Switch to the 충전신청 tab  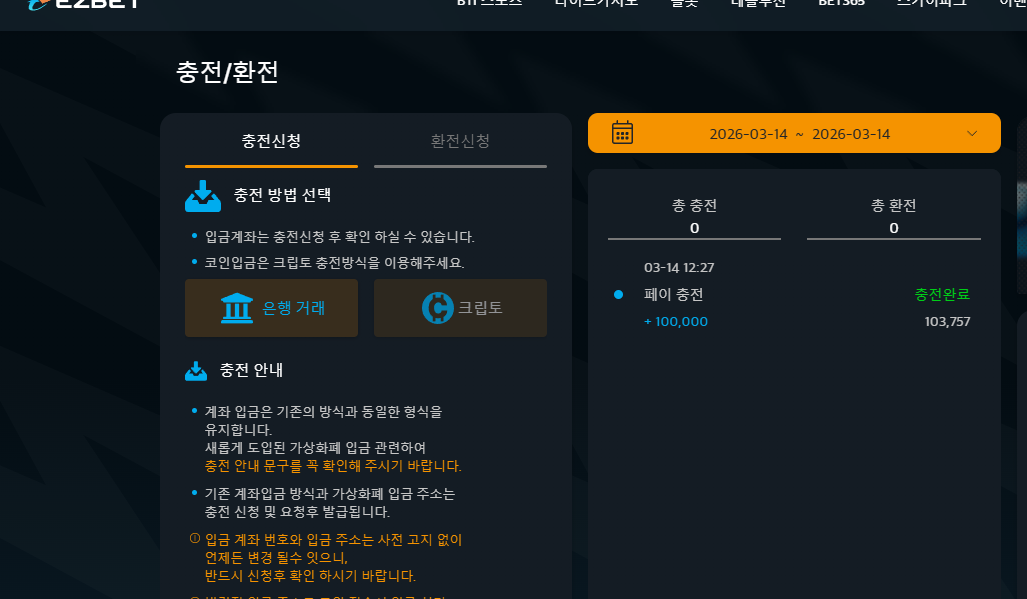[x=271, y=141]
